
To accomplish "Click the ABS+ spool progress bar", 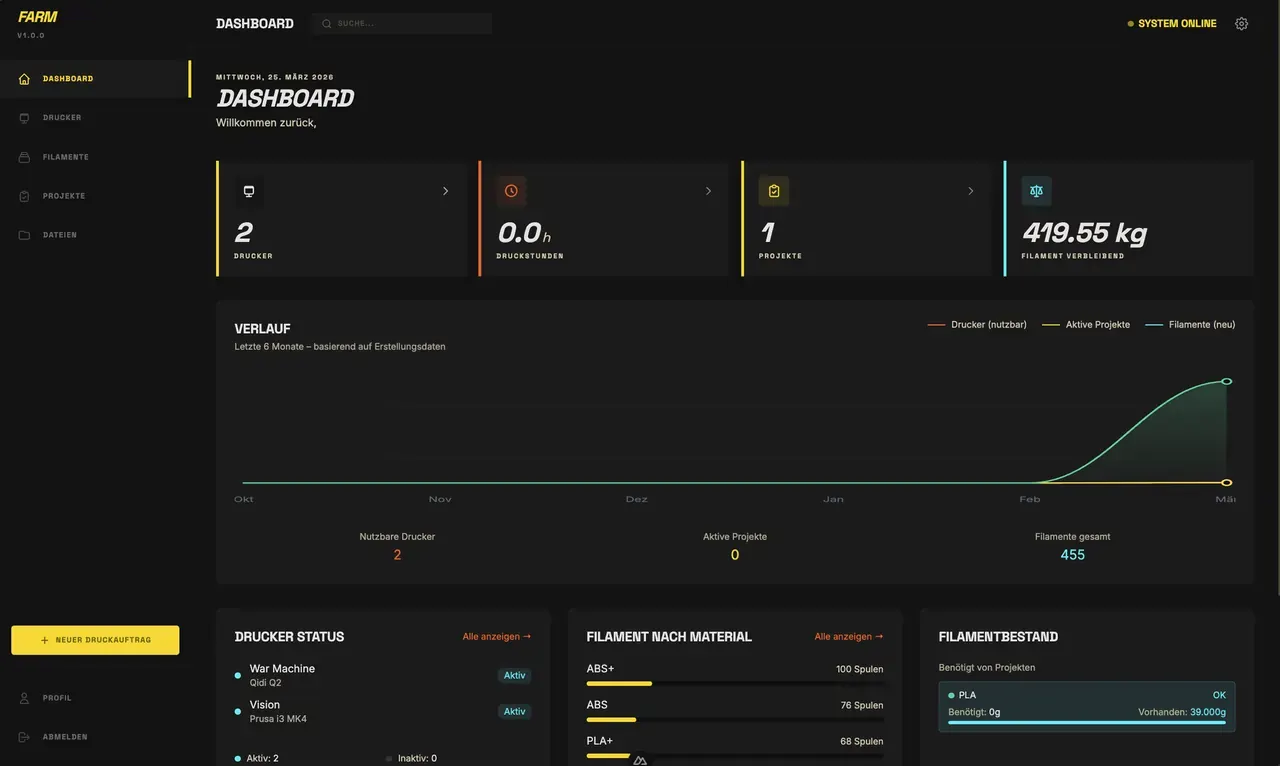I will (735, 683).
